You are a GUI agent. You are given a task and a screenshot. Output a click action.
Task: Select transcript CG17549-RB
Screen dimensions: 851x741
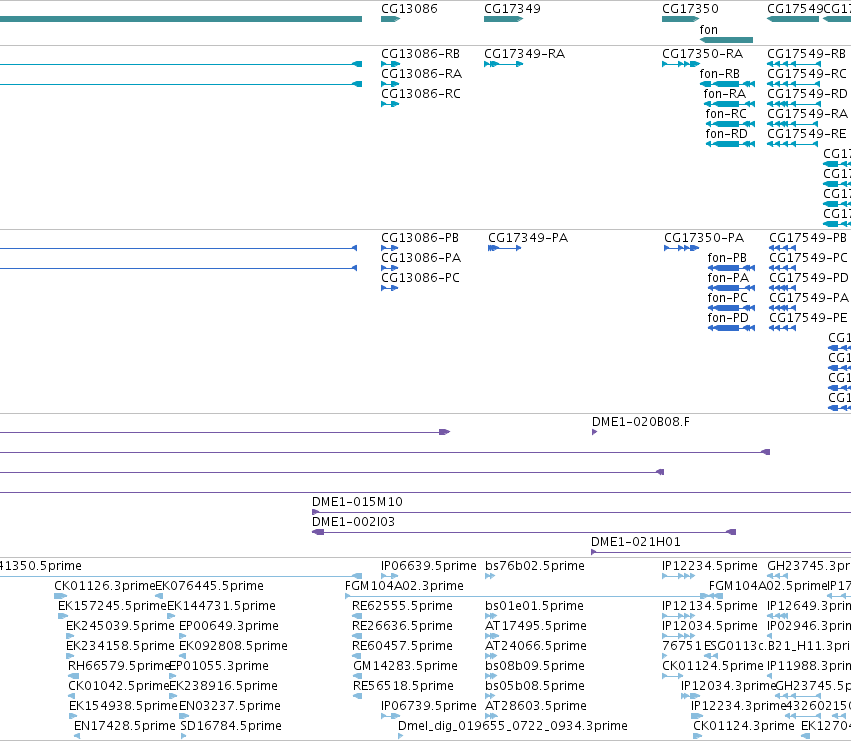806,54
